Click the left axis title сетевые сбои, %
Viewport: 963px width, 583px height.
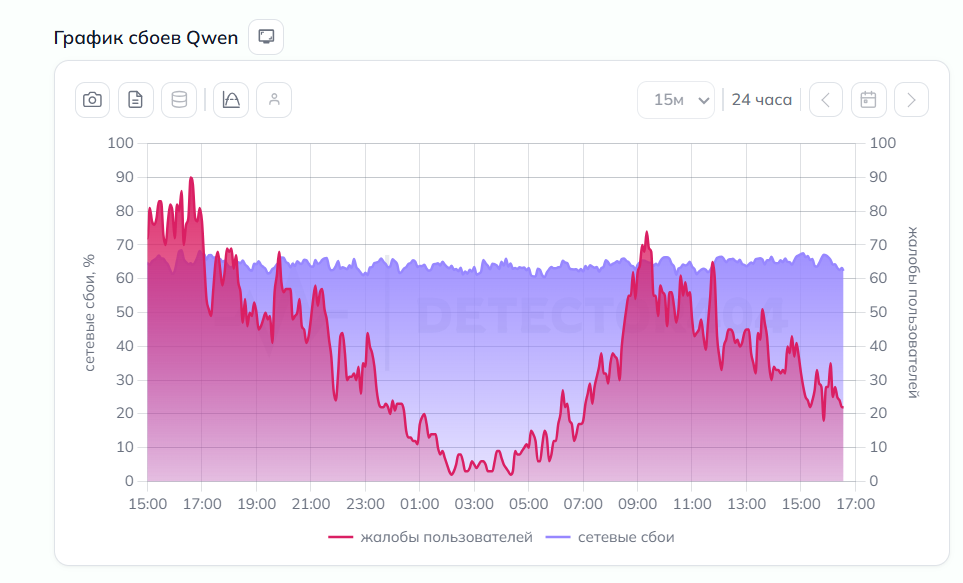coord(90,313)
